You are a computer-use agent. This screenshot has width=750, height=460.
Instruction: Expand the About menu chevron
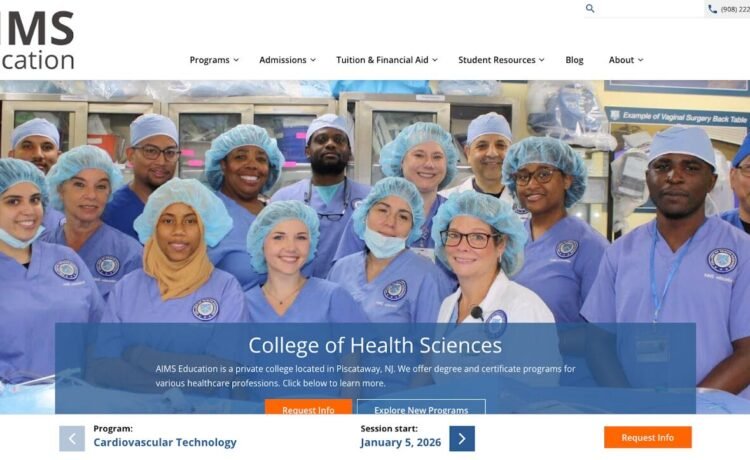(x=640, y=60)
